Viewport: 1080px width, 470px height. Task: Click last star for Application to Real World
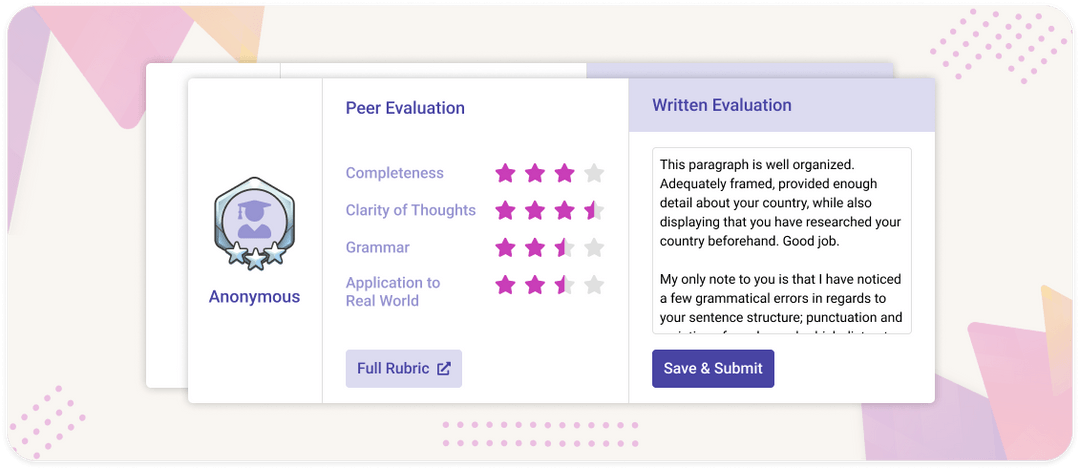594,285
